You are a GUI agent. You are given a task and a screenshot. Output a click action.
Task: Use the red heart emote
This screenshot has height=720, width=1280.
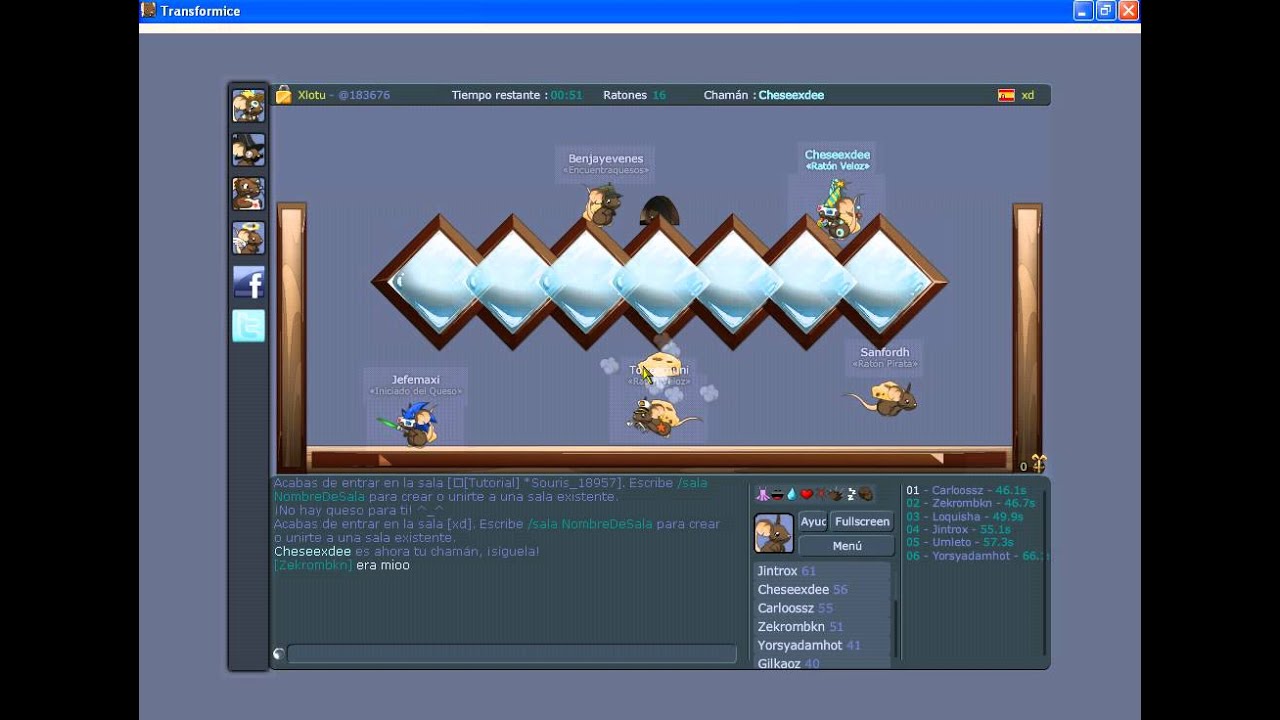pyautogui.click(x=806, y=494)
